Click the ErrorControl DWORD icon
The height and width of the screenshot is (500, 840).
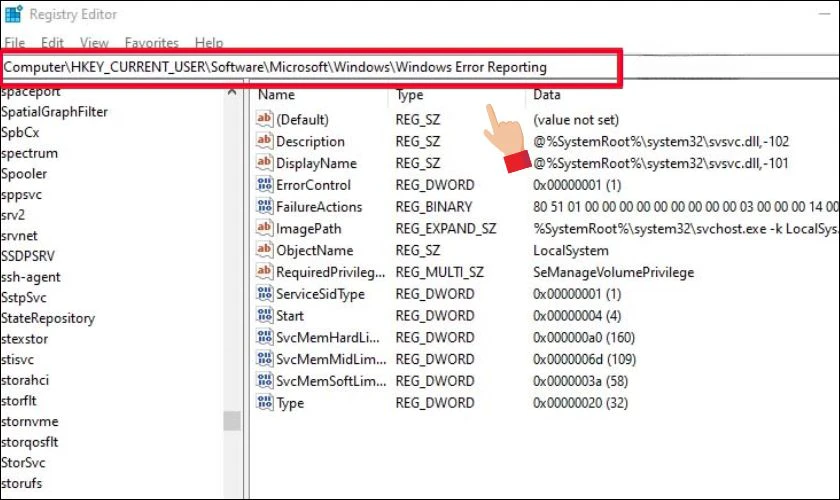(265, 184)
